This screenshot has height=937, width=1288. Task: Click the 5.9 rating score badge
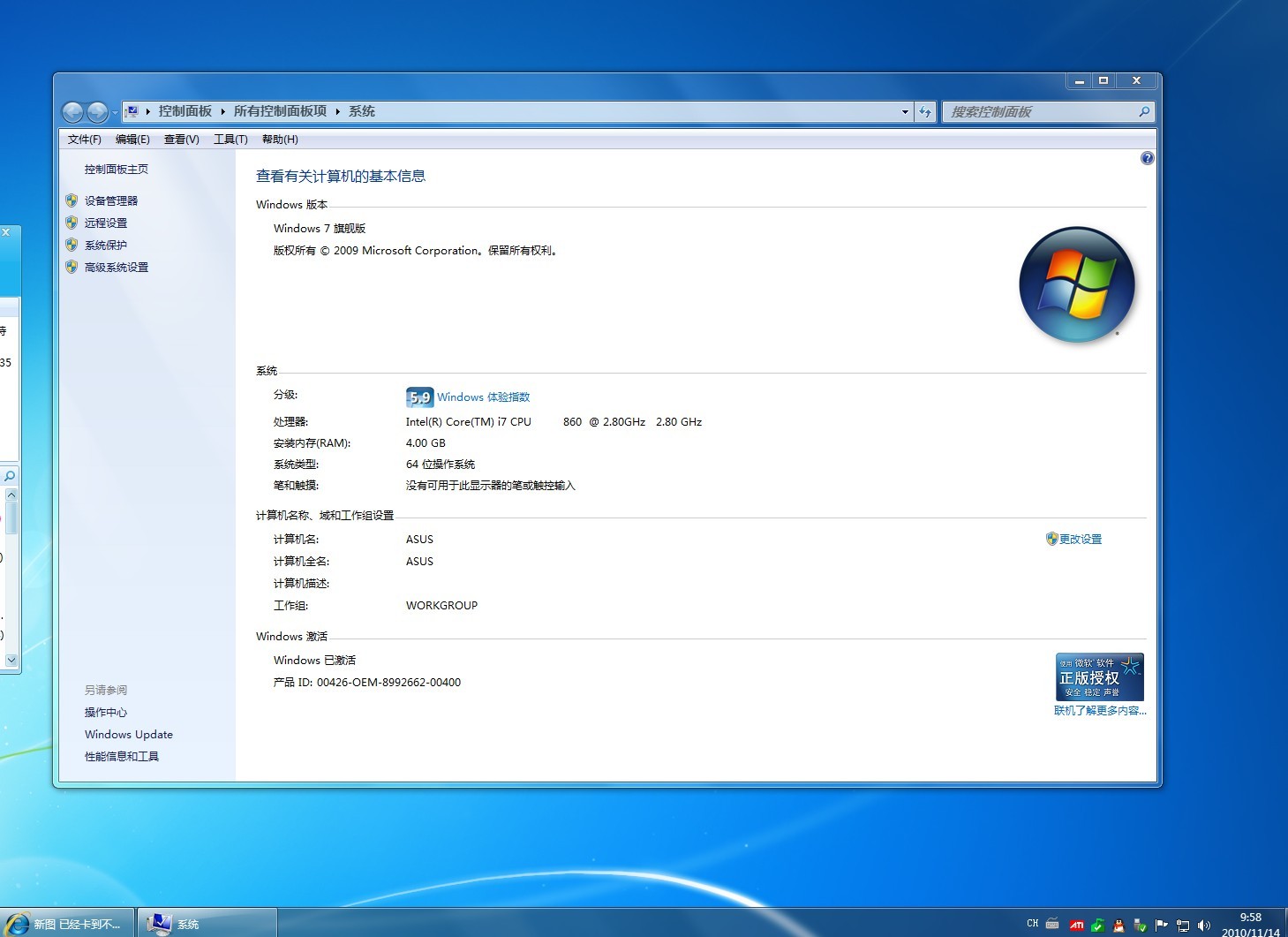419,397
